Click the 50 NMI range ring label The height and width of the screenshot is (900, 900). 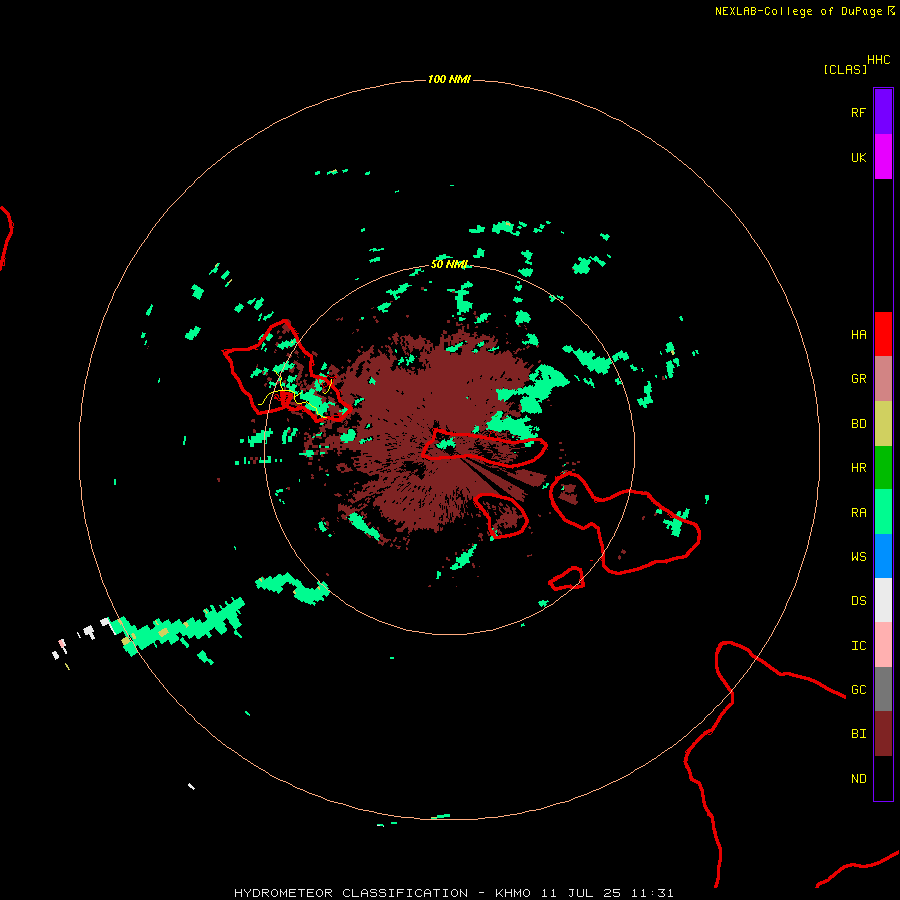pos(449,264)
